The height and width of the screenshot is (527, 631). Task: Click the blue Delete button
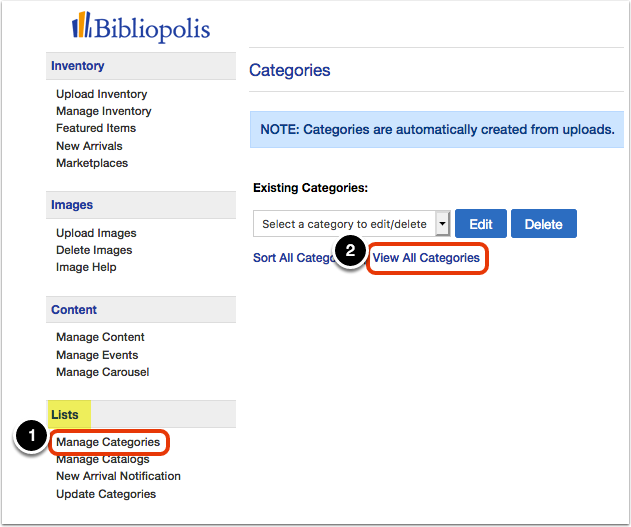pyautogui.click(x=544, y=224)
